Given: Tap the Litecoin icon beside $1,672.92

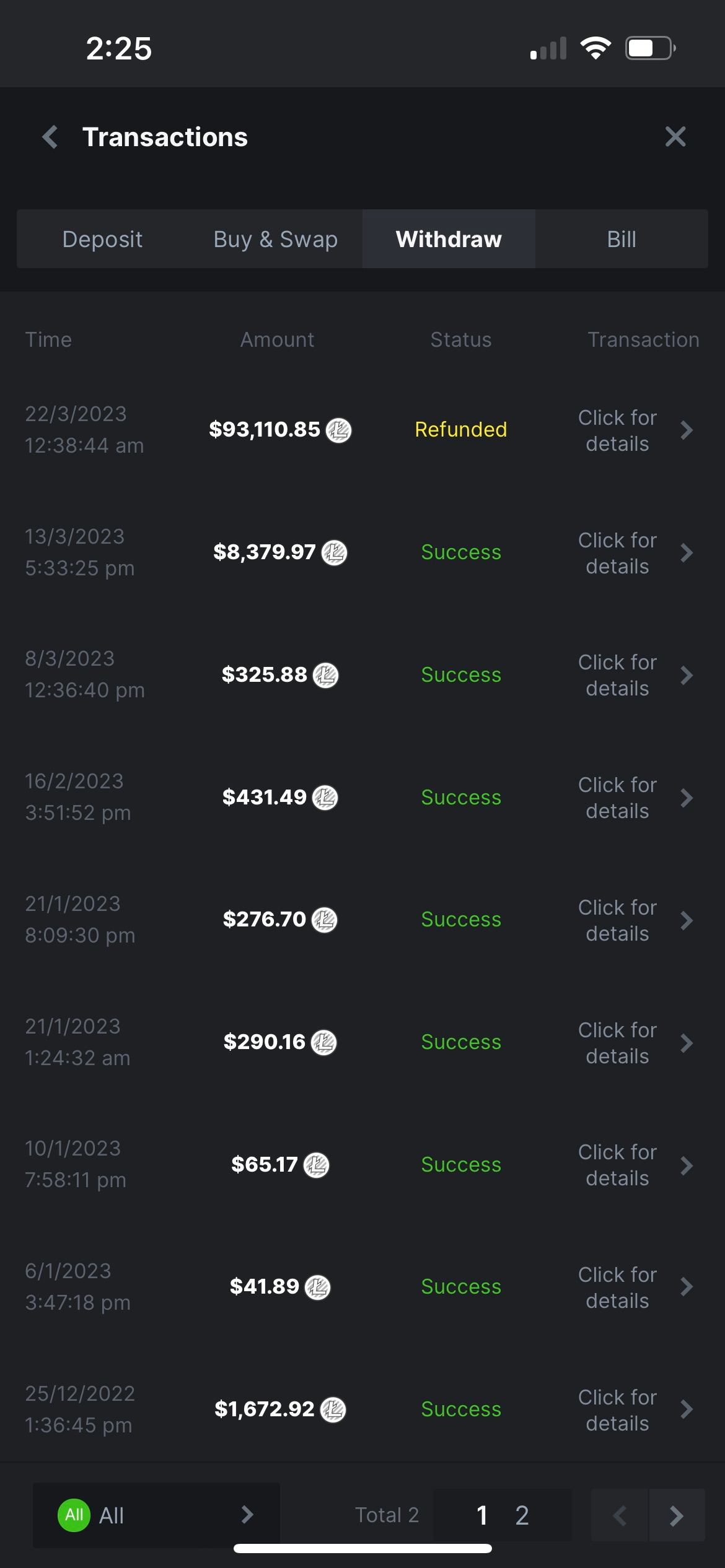Looking at the screenshot, I should point(333,1409).
